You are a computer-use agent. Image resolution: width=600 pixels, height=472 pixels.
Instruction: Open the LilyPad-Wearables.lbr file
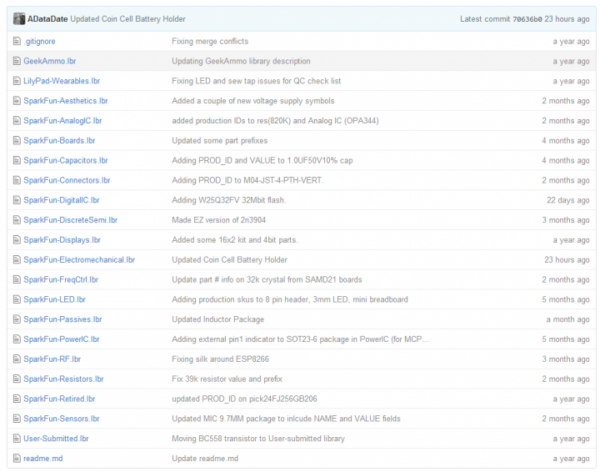(x=62, y=81)
